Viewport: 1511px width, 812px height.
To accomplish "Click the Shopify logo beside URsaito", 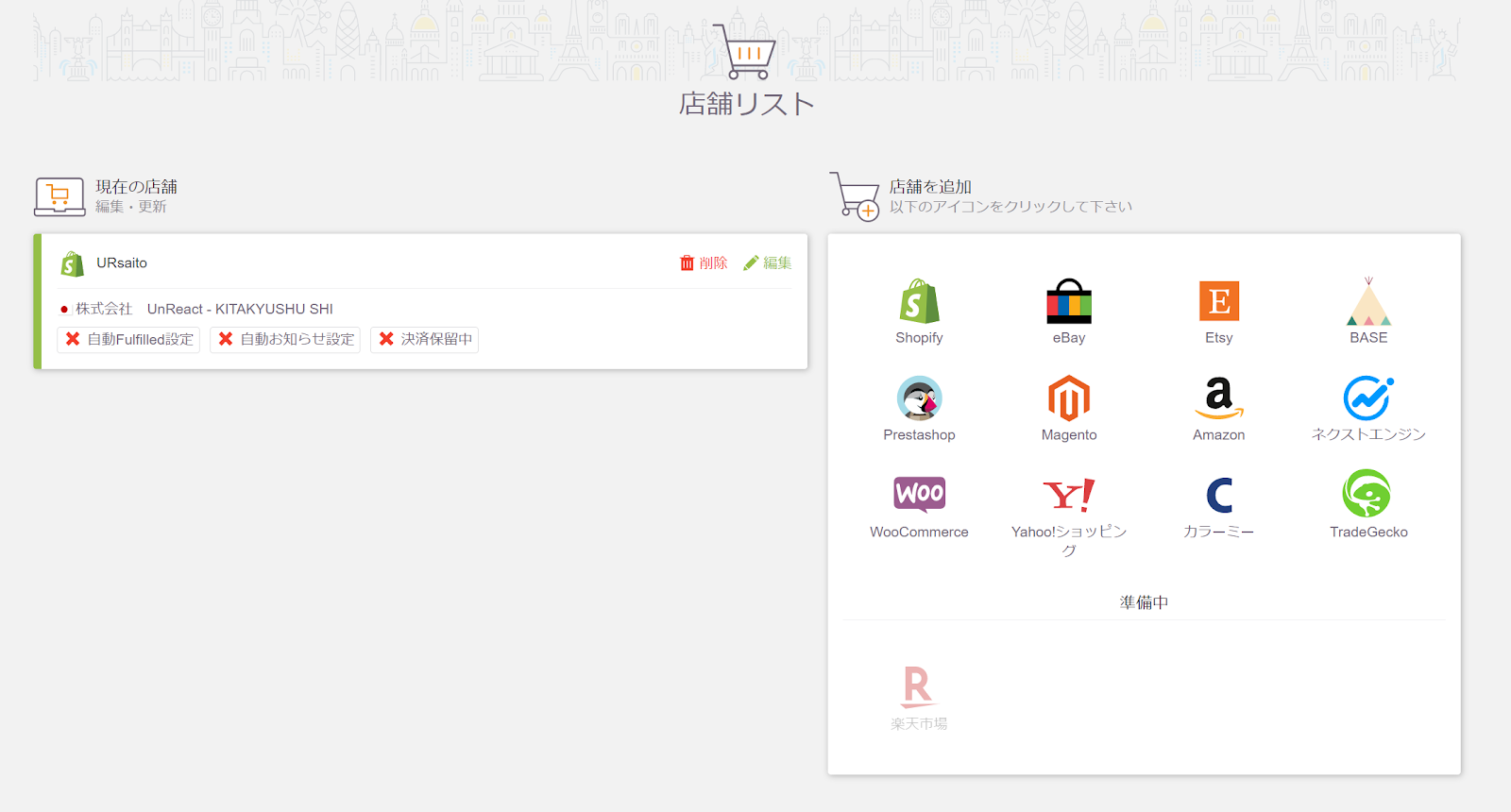I will (x=72, y=263).
